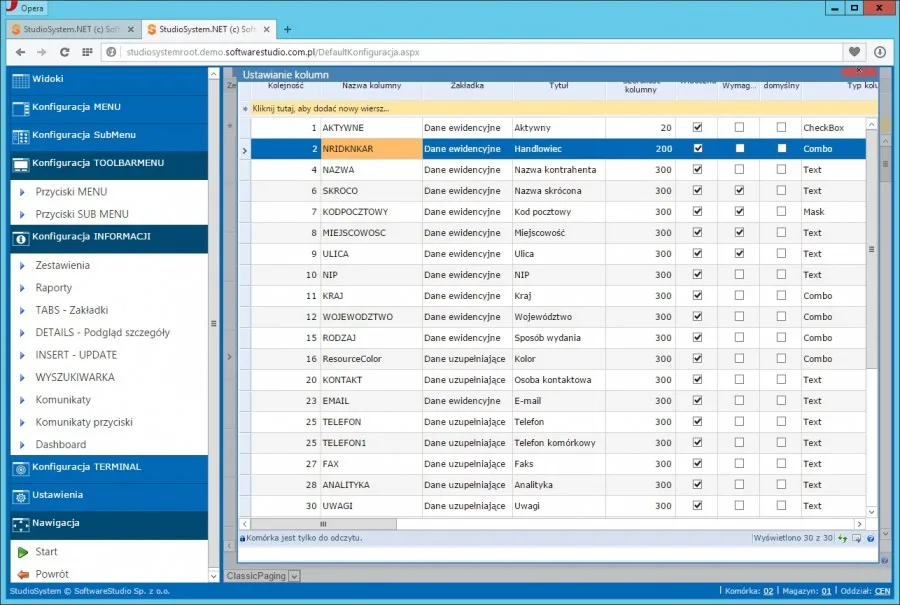The width and height of the screenshot is (900, 605).
Task: Open the Konfiguracja MENU sidebar section
Action: click(x=109, y=107)
